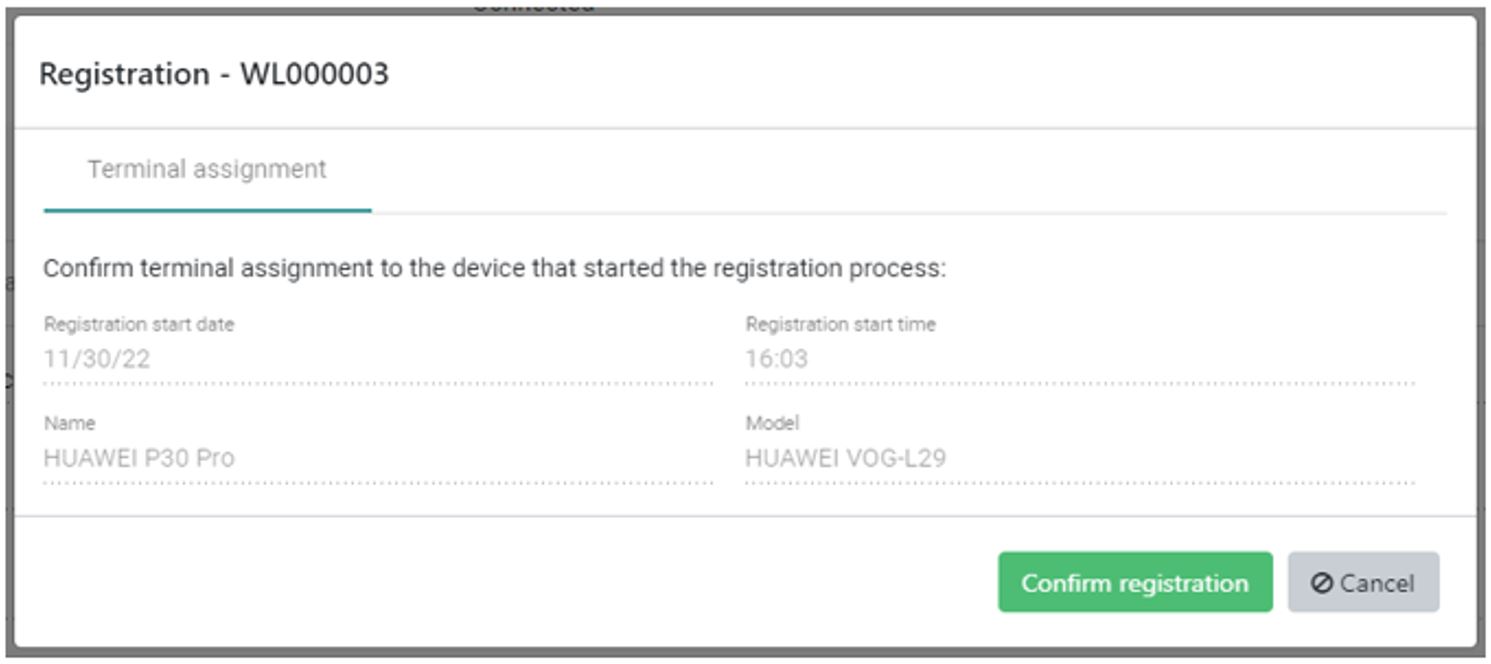Click the small "Model" field label
Image resolution: width=1491 pixels, height=664 pixels.
click(x=772, y=423)
